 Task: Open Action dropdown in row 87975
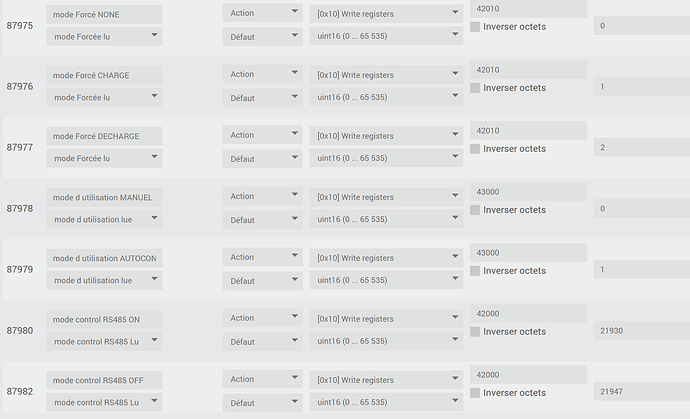pyautogui.click(x=262, y=13)
